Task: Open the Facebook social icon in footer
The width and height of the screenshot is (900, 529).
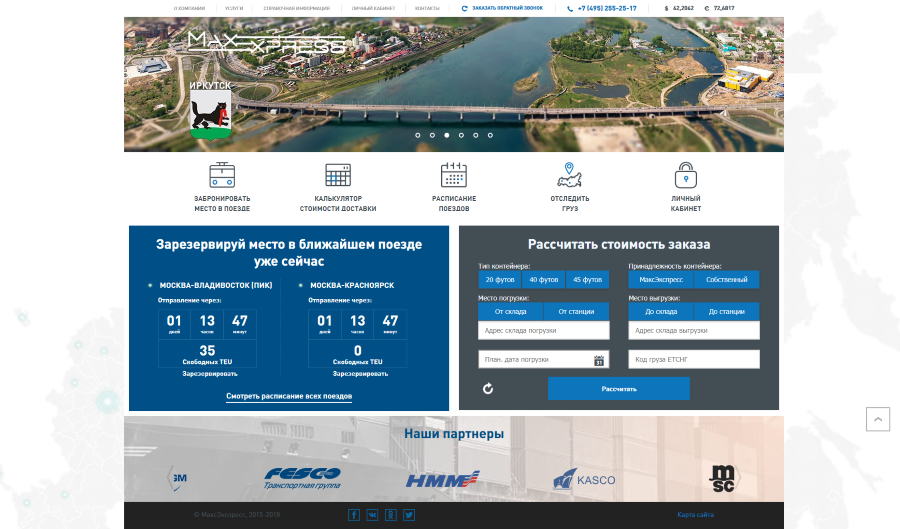Action: [354, 515]
